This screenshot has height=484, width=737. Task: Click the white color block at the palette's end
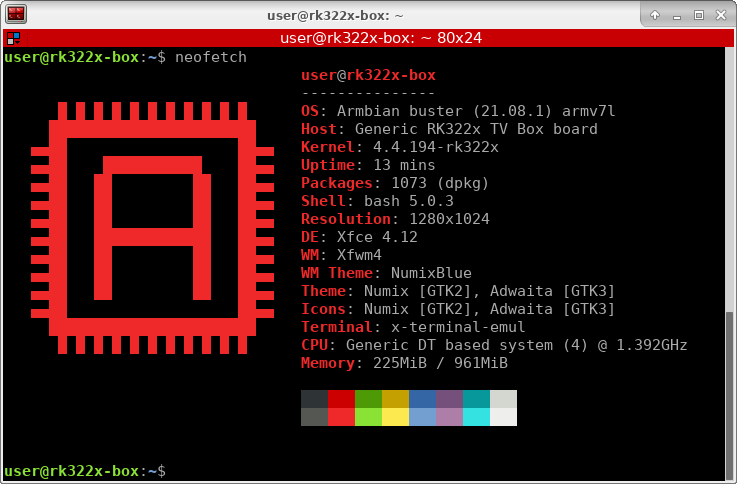point(503,417)
